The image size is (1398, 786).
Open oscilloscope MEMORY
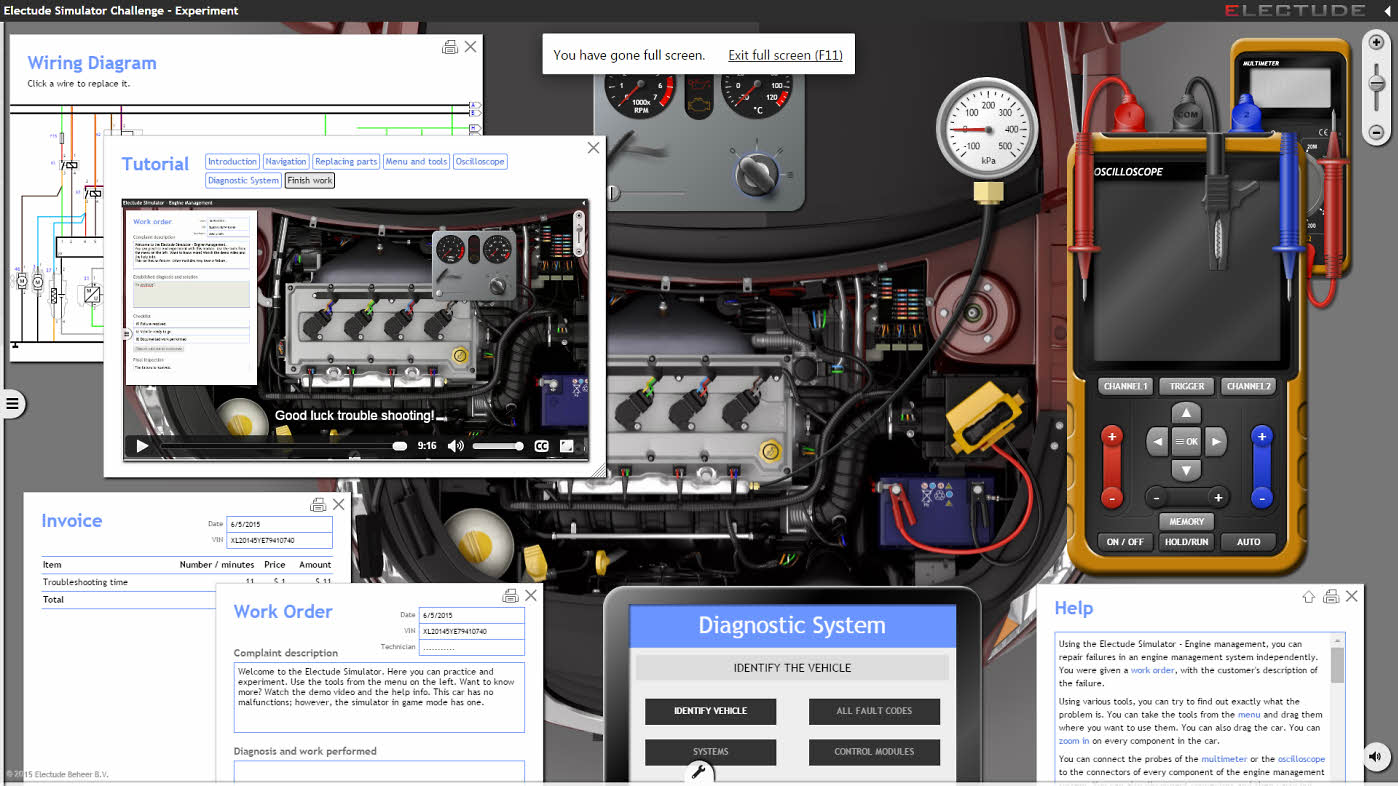1187,521
